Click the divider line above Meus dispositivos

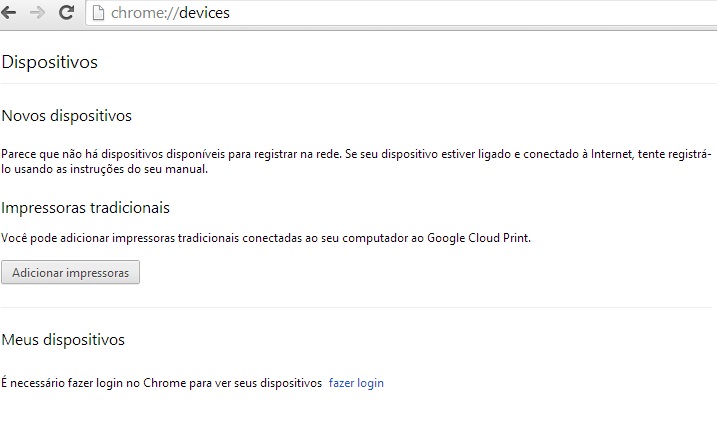coord(358,307)
